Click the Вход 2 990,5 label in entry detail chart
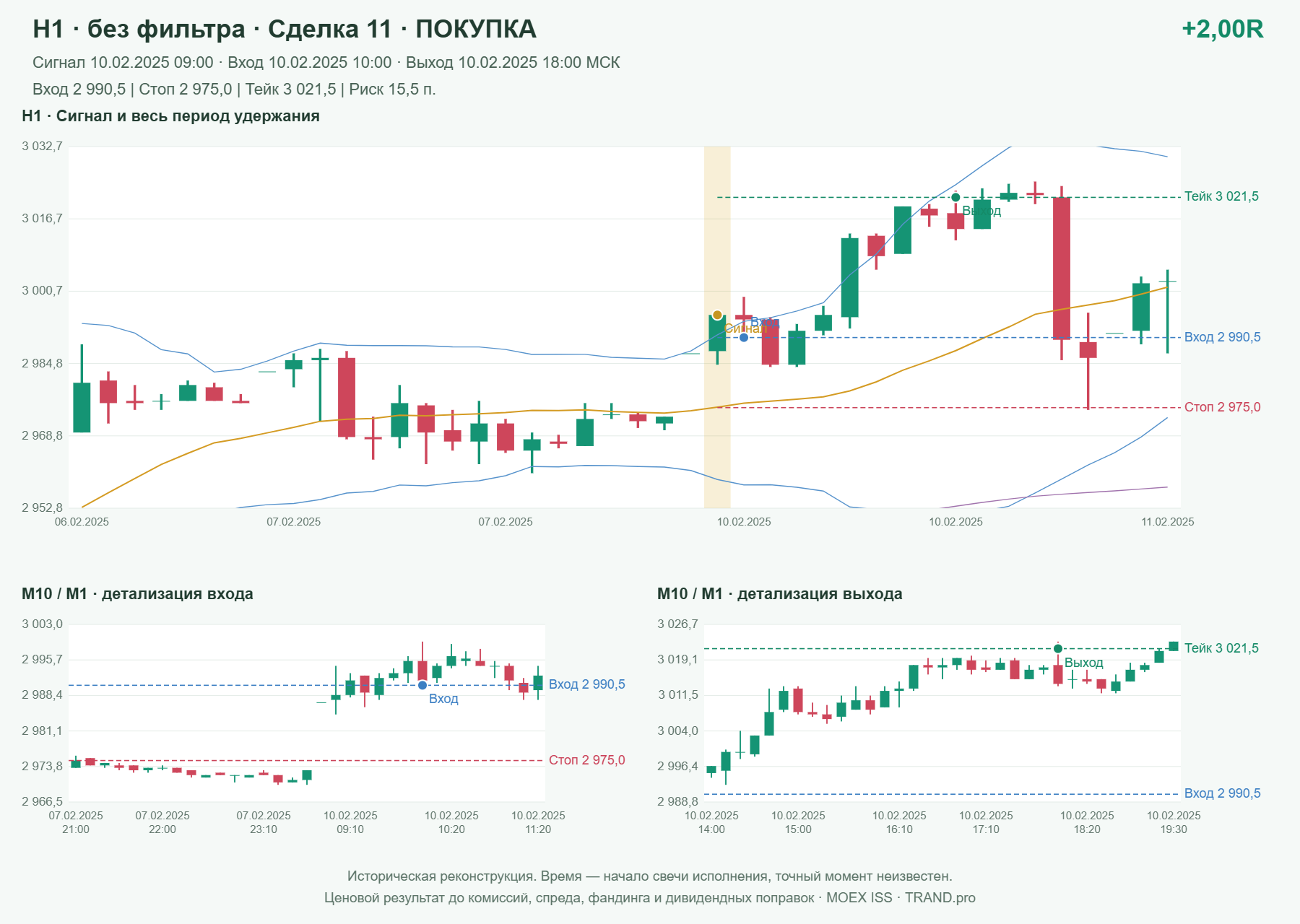Image resolution: width=1300 pixels, height=924 pixels. [586, 684]
